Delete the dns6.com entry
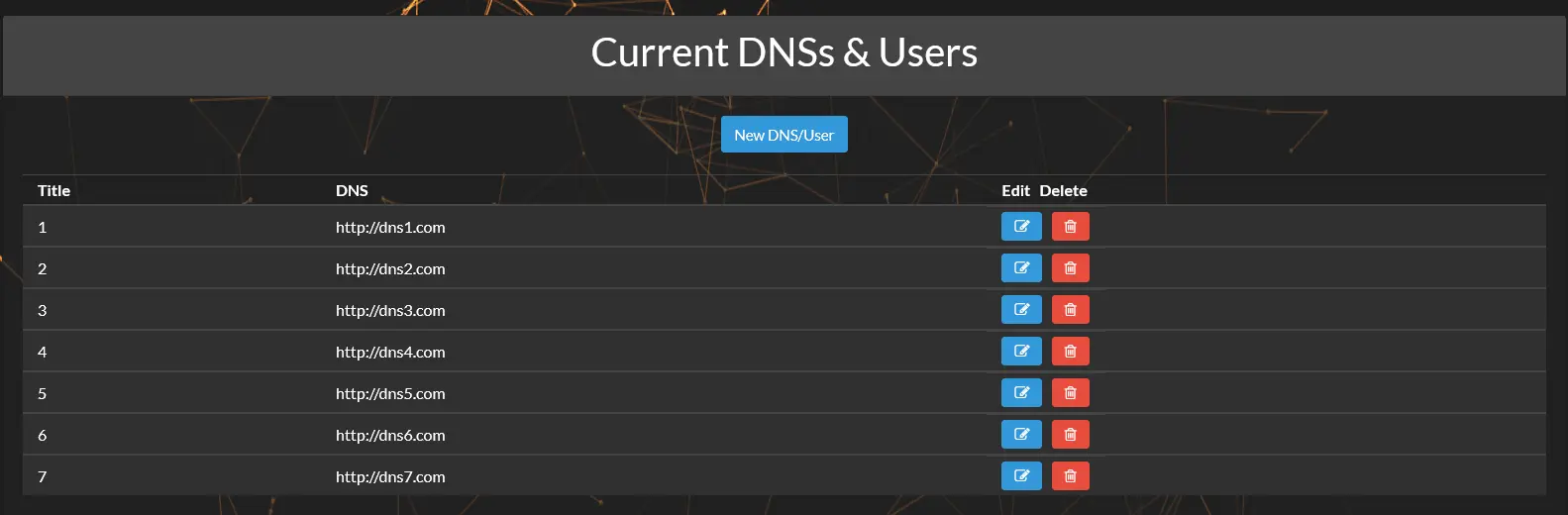The width and height of the screenshot is (1568, 515). coord(1070,435)
